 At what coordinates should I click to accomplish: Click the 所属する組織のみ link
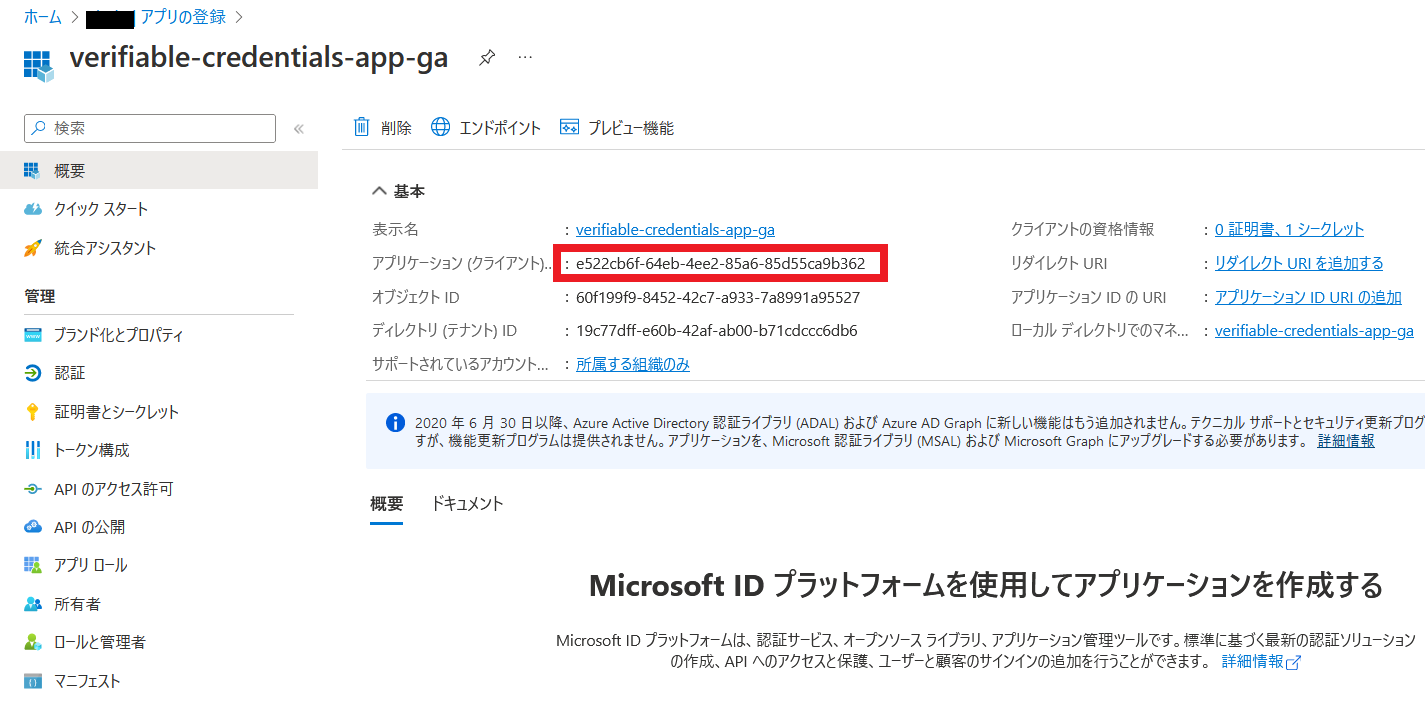pos(633,364)
